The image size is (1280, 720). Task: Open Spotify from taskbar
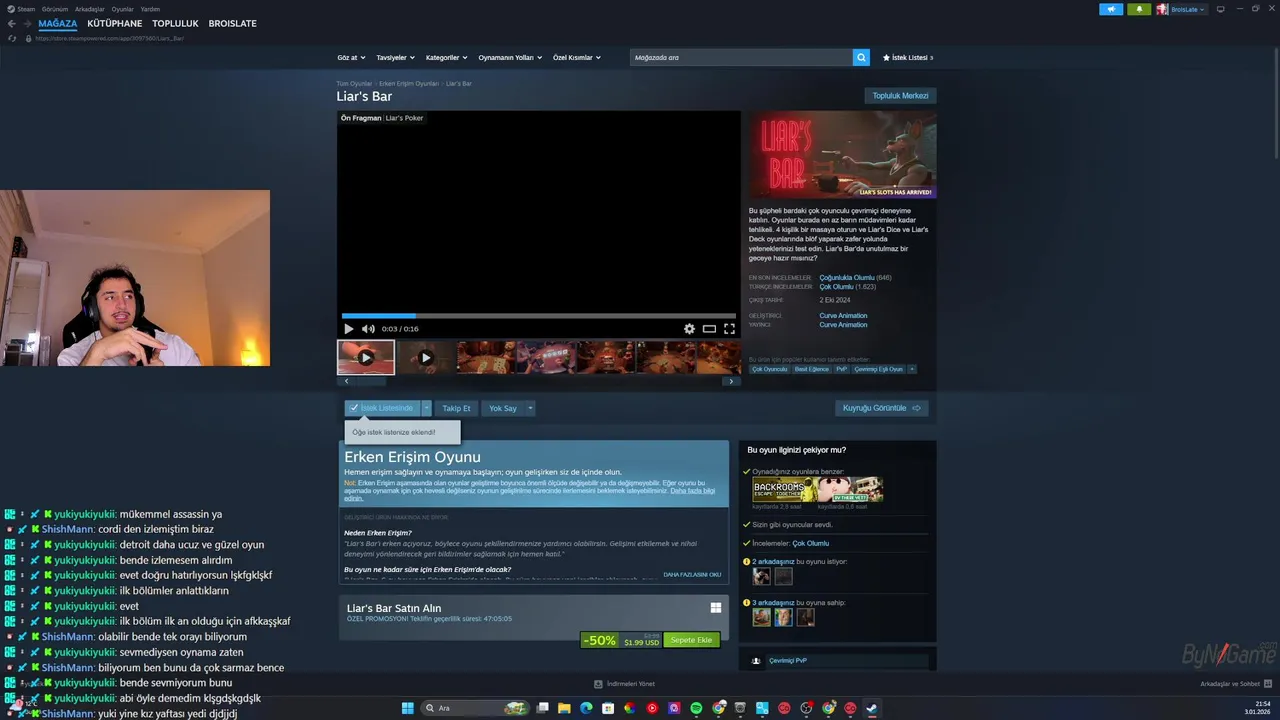click(696, 708)
